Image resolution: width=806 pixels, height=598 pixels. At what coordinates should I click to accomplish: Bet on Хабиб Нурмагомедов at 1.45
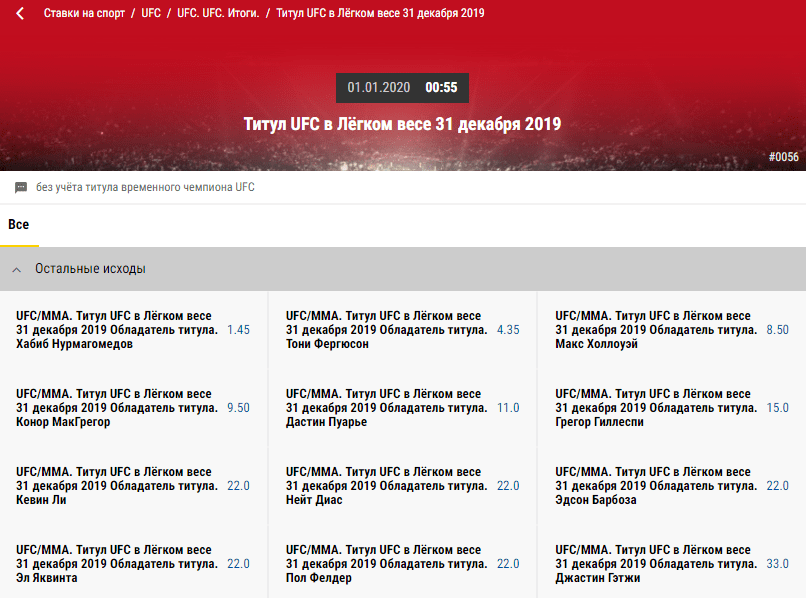point(239,330)
